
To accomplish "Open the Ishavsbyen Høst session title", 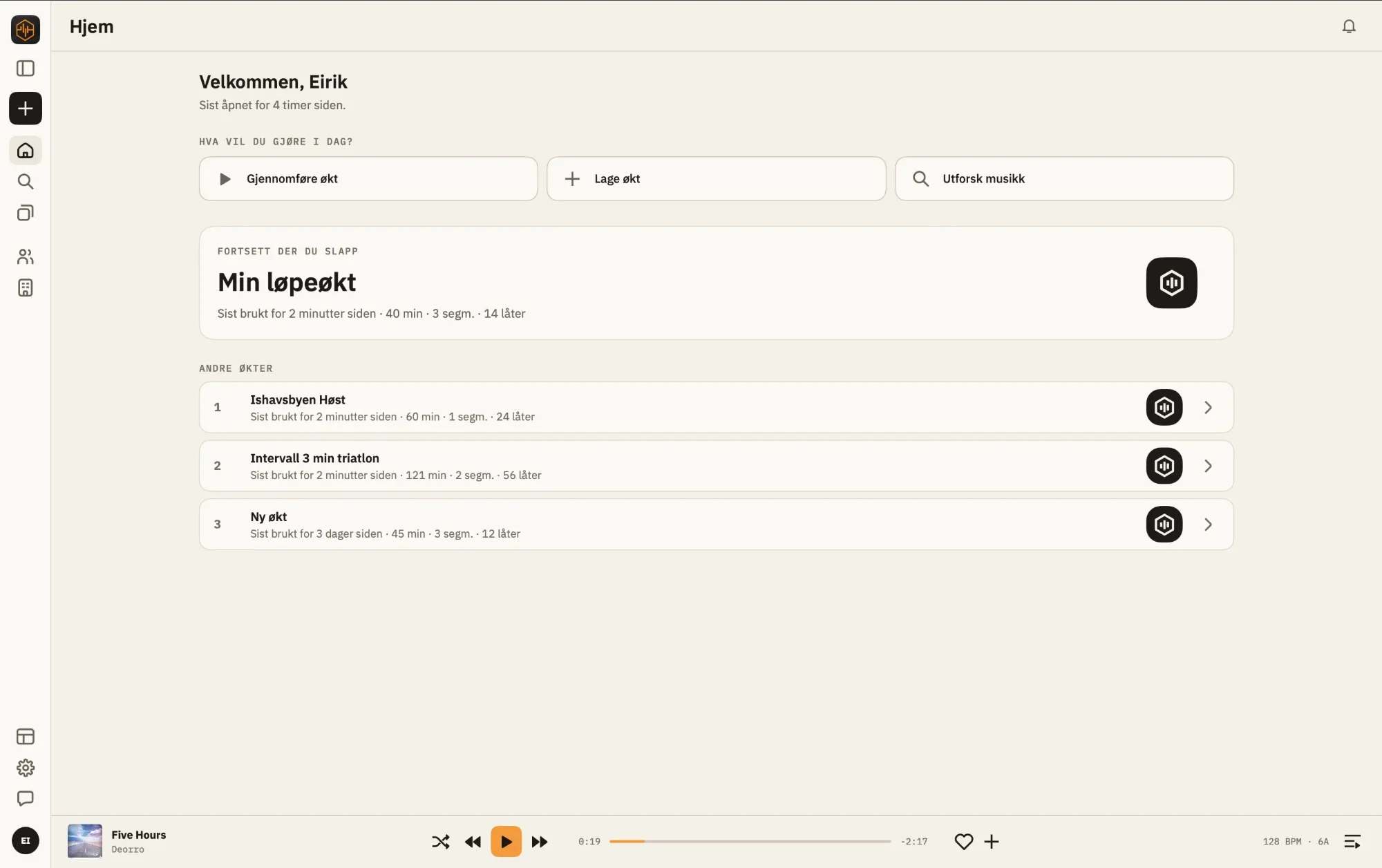I will coord(298,399).
